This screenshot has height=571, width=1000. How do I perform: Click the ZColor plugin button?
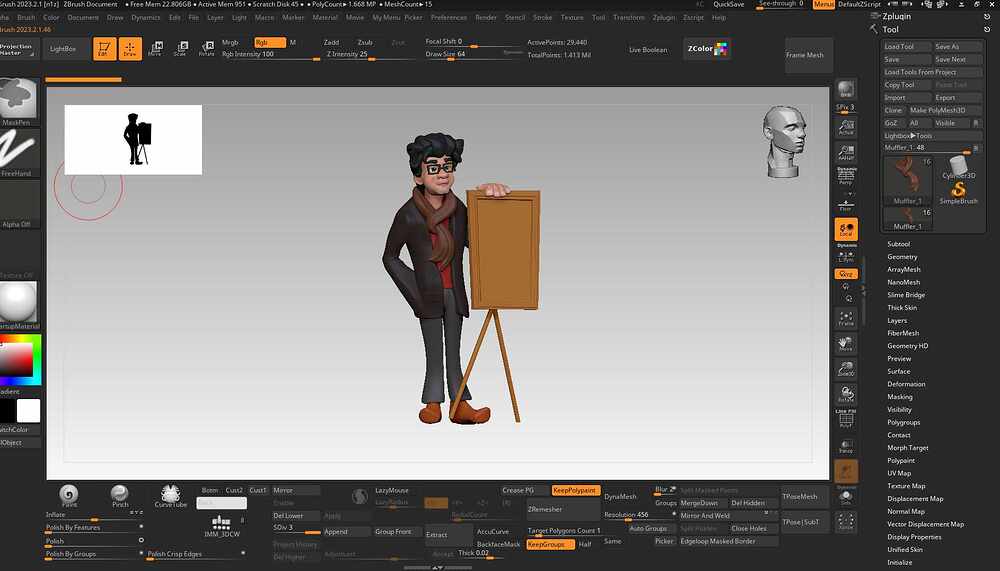click(707, 48)
